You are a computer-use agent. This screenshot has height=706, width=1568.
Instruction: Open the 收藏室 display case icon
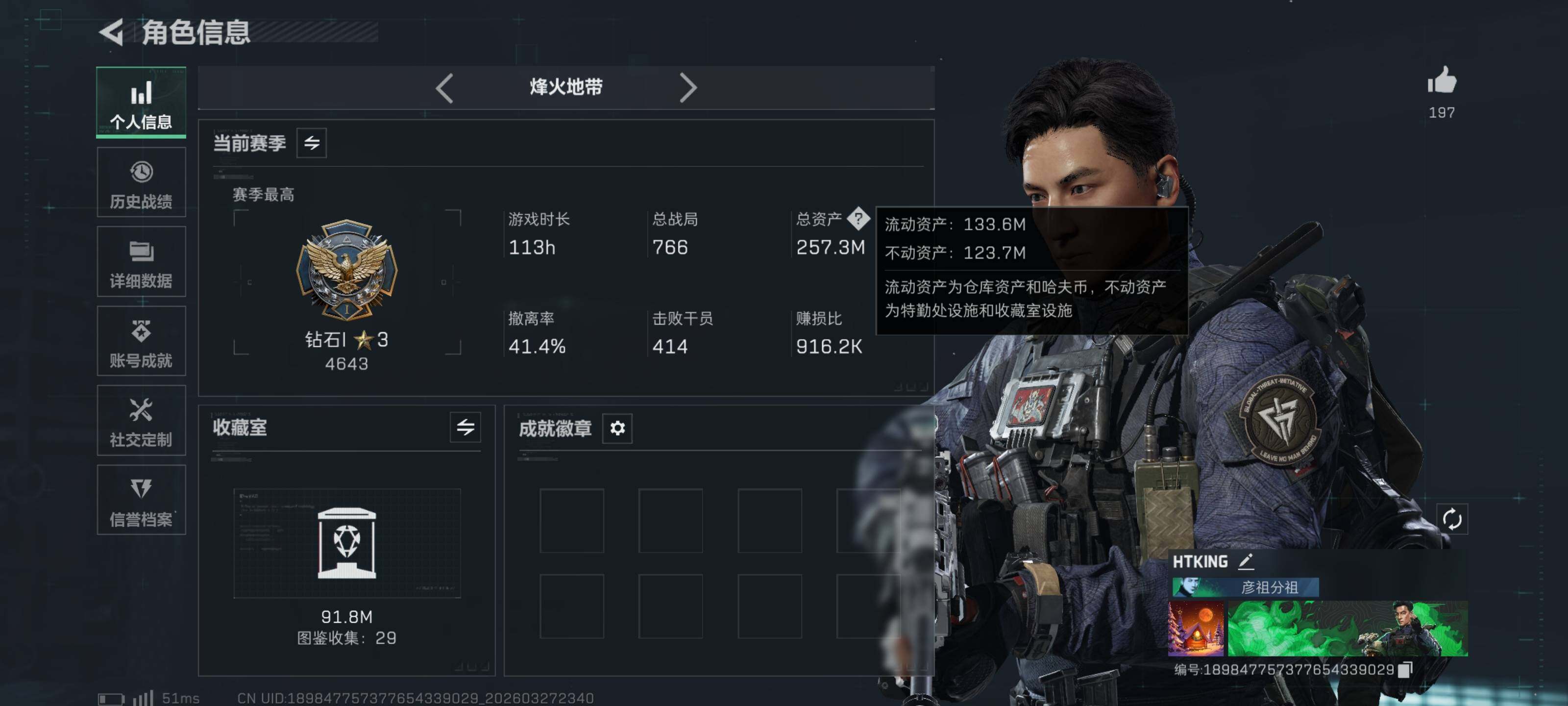pyautogui.click(x=347, y=543)
